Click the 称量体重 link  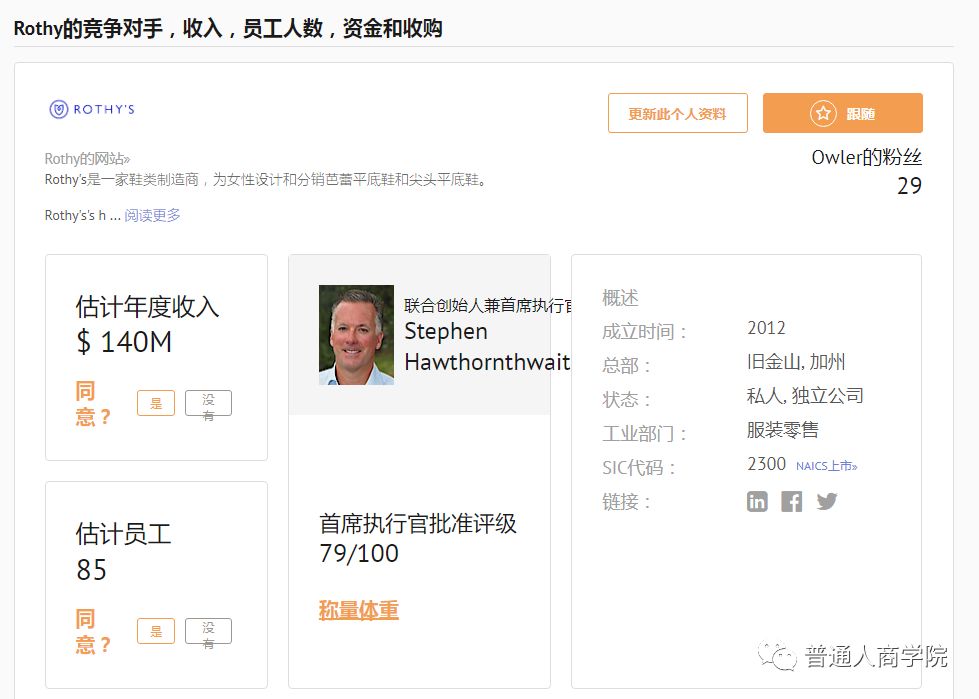[358, 610]
